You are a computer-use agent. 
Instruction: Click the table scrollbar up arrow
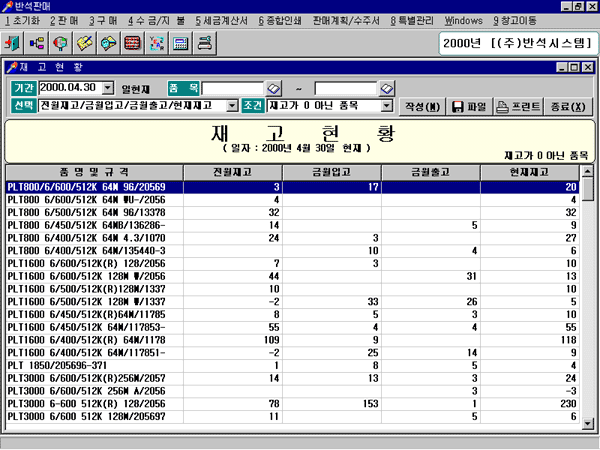(587, 171)
